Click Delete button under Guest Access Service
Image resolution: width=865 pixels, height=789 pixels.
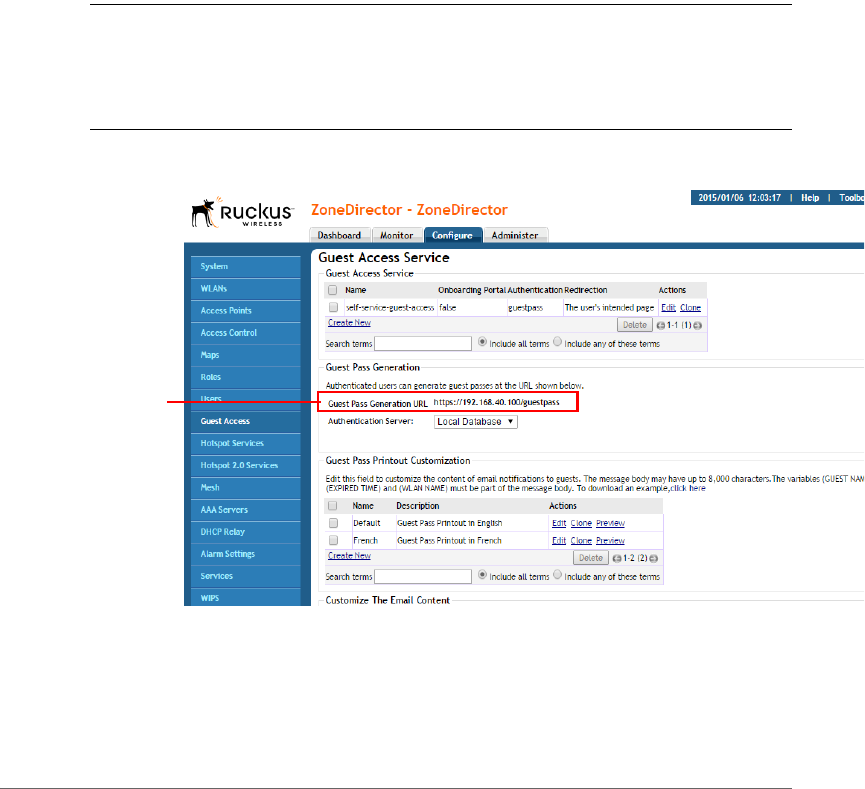point(634,325)
